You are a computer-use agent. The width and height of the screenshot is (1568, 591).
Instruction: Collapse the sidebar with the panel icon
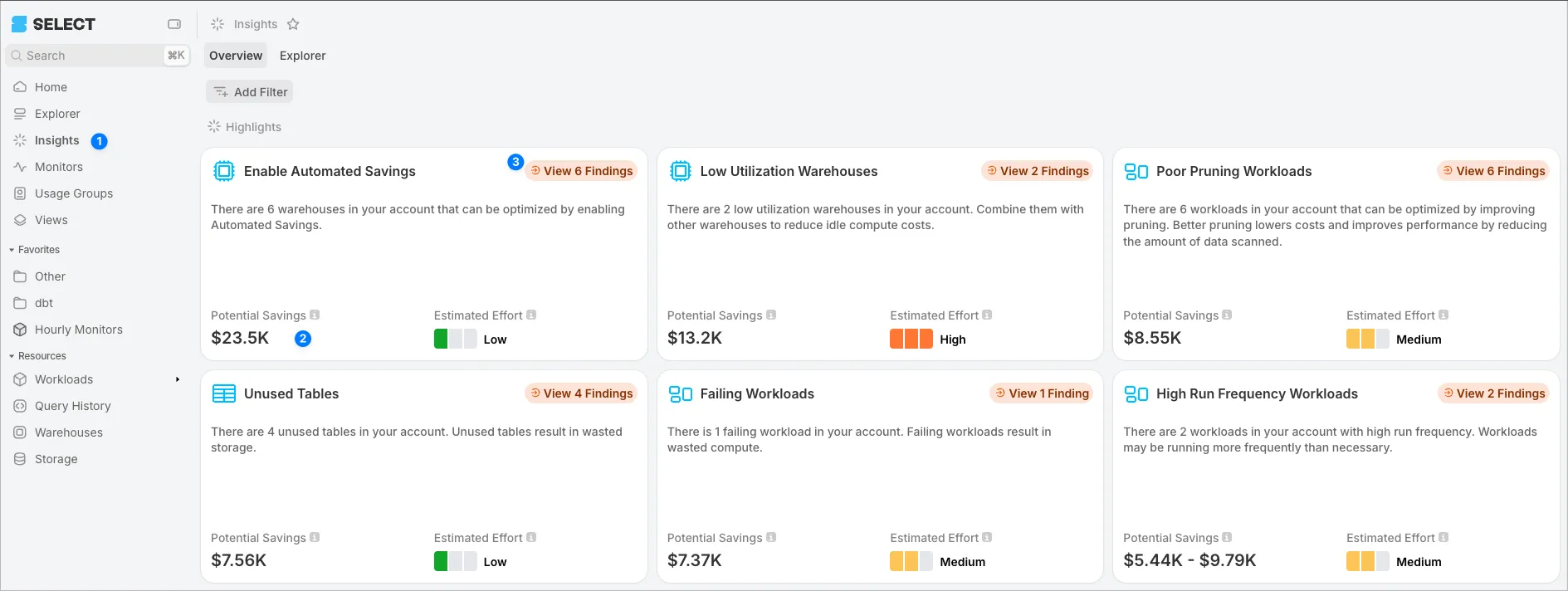174,24
